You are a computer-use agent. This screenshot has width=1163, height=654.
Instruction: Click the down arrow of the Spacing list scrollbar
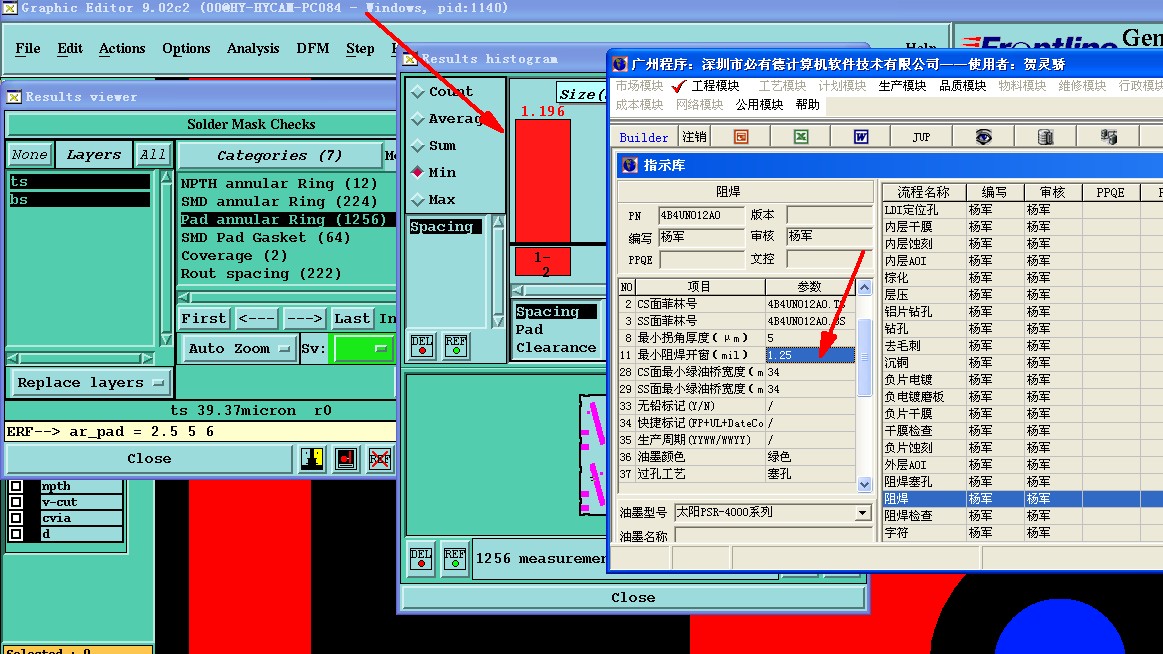(x=498, y=321)
